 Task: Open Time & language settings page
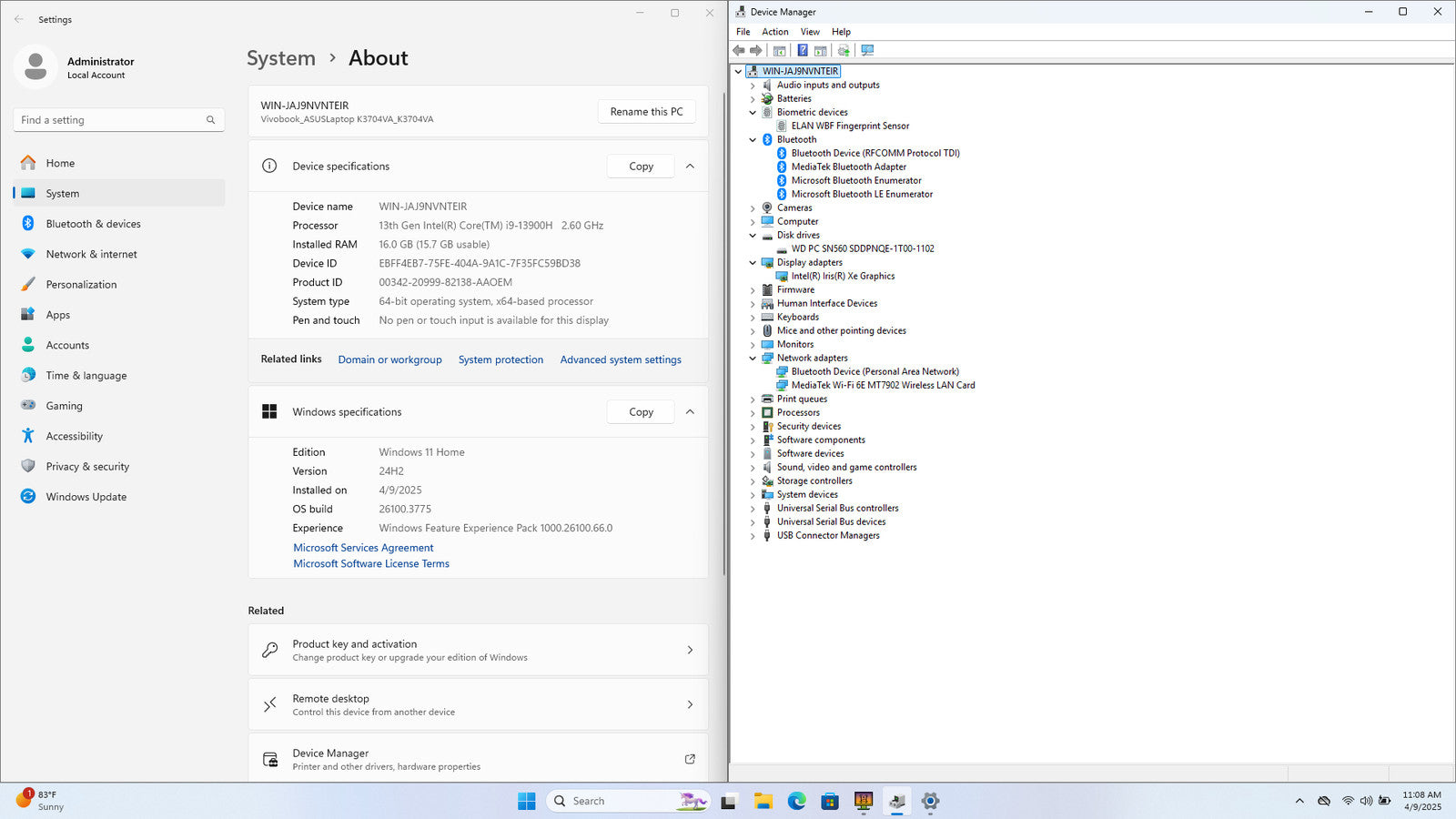point(119,375)
